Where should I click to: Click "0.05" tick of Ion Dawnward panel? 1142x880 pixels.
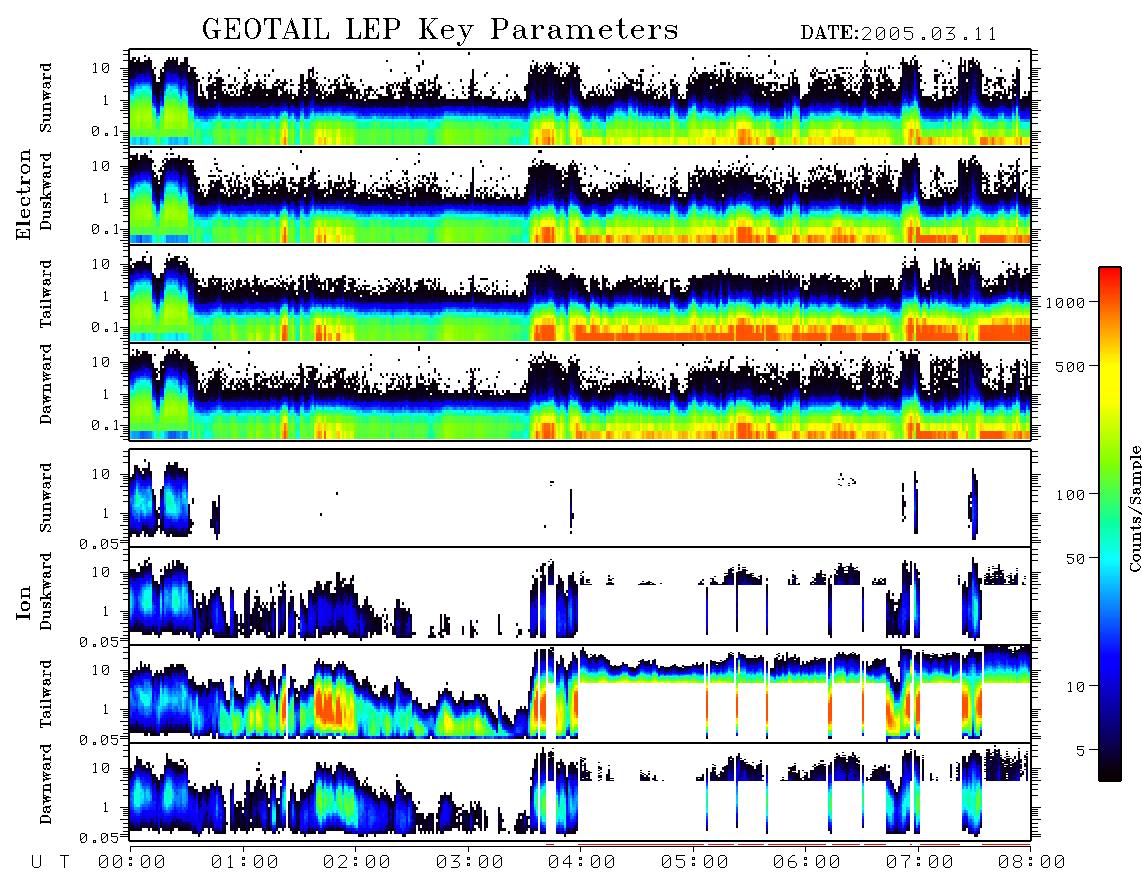tap(99, 838)
